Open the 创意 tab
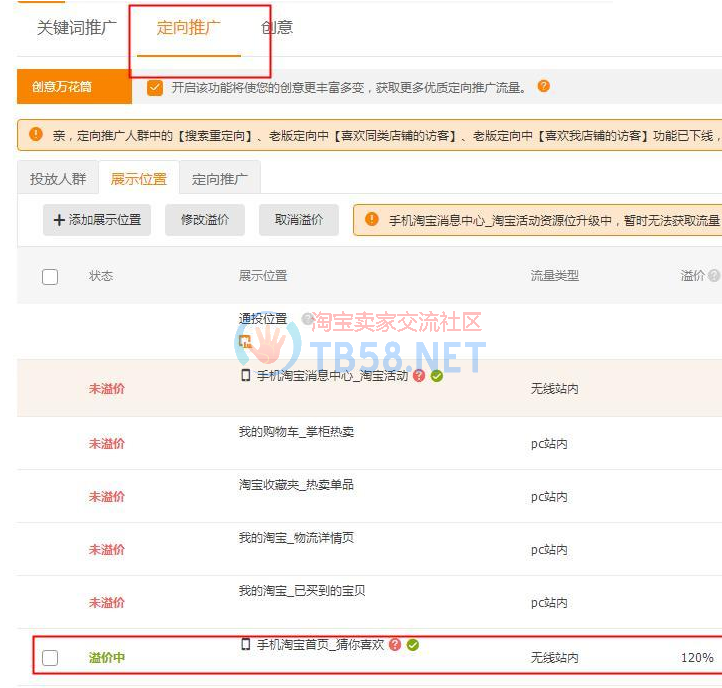 click(x=277, y=27)
